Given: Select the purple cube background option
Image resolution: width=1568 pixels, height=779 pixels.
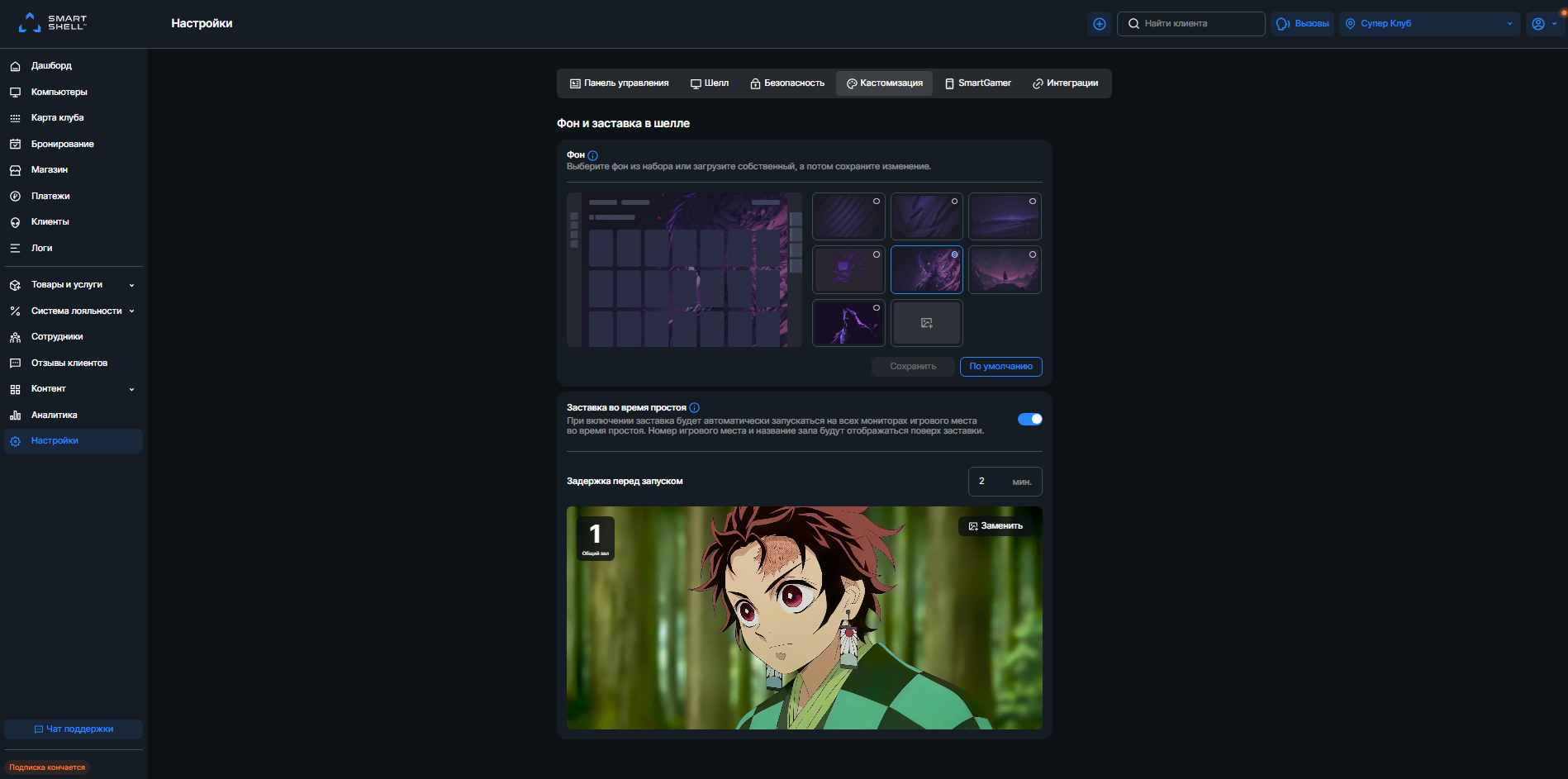Looking at the screenshot, I should (x=848, y=269).
